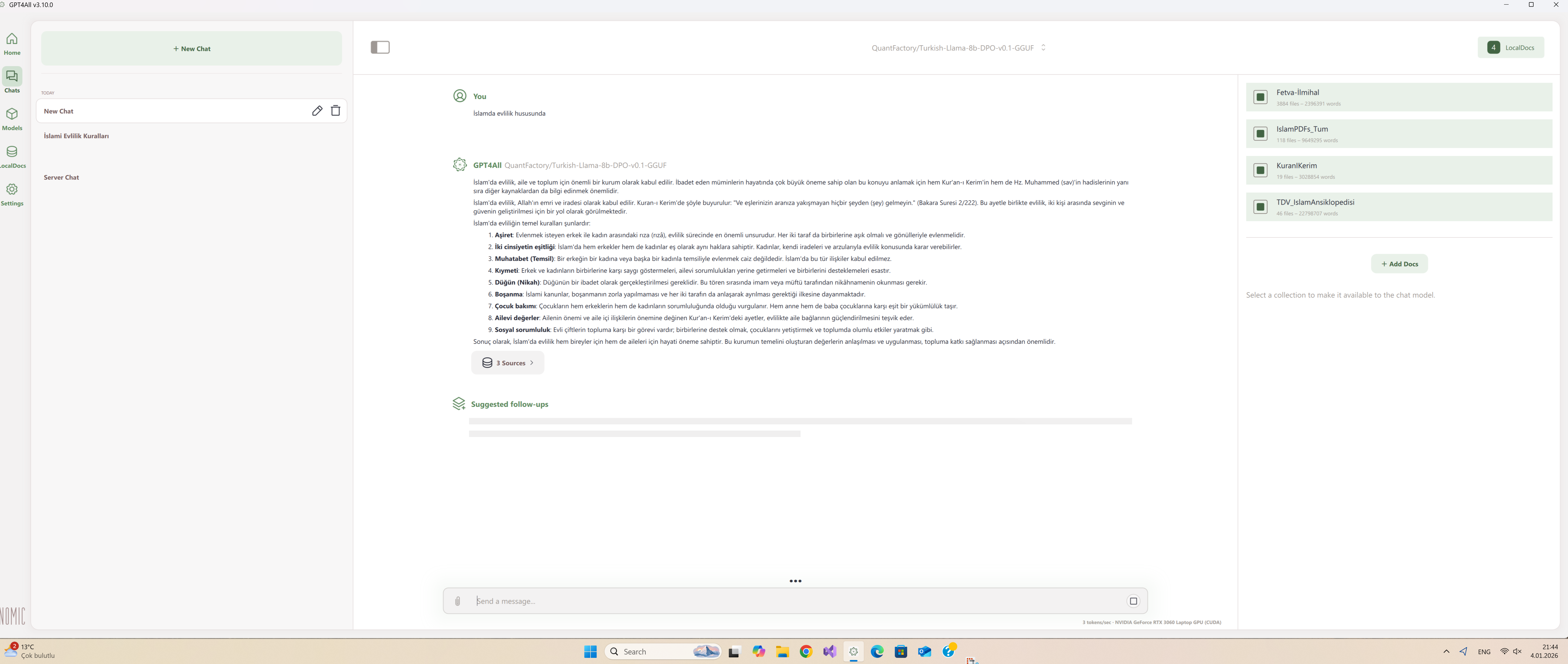The width and height of the screenshot is (1568, 664).
Task: Show hidden system tray icons
Action: point(1446,652)
